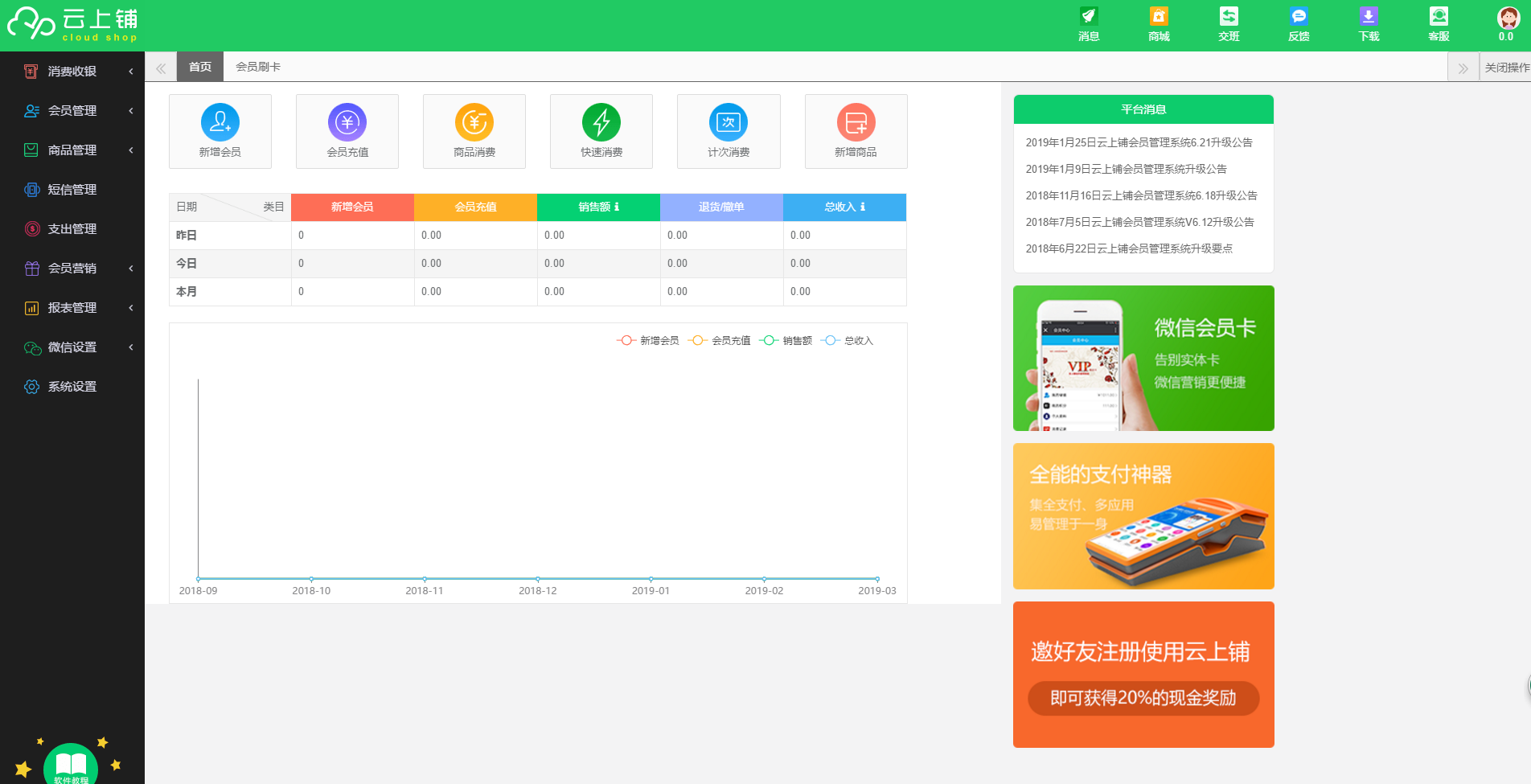Click the 会员营销 gift icon
Image resolution: width=1531 pixels, height=784 pixels.
coord(31,268)
